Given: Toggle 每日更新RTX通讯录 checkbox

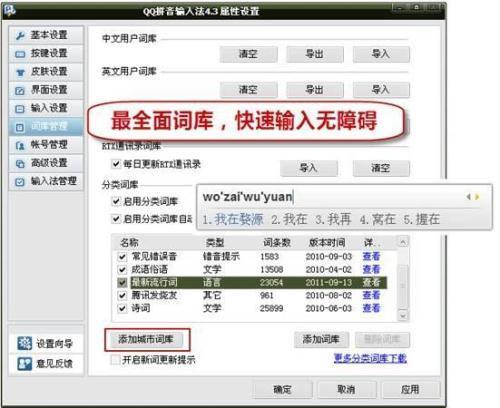Looking at the screenshot, I should (x=116, y=164).
